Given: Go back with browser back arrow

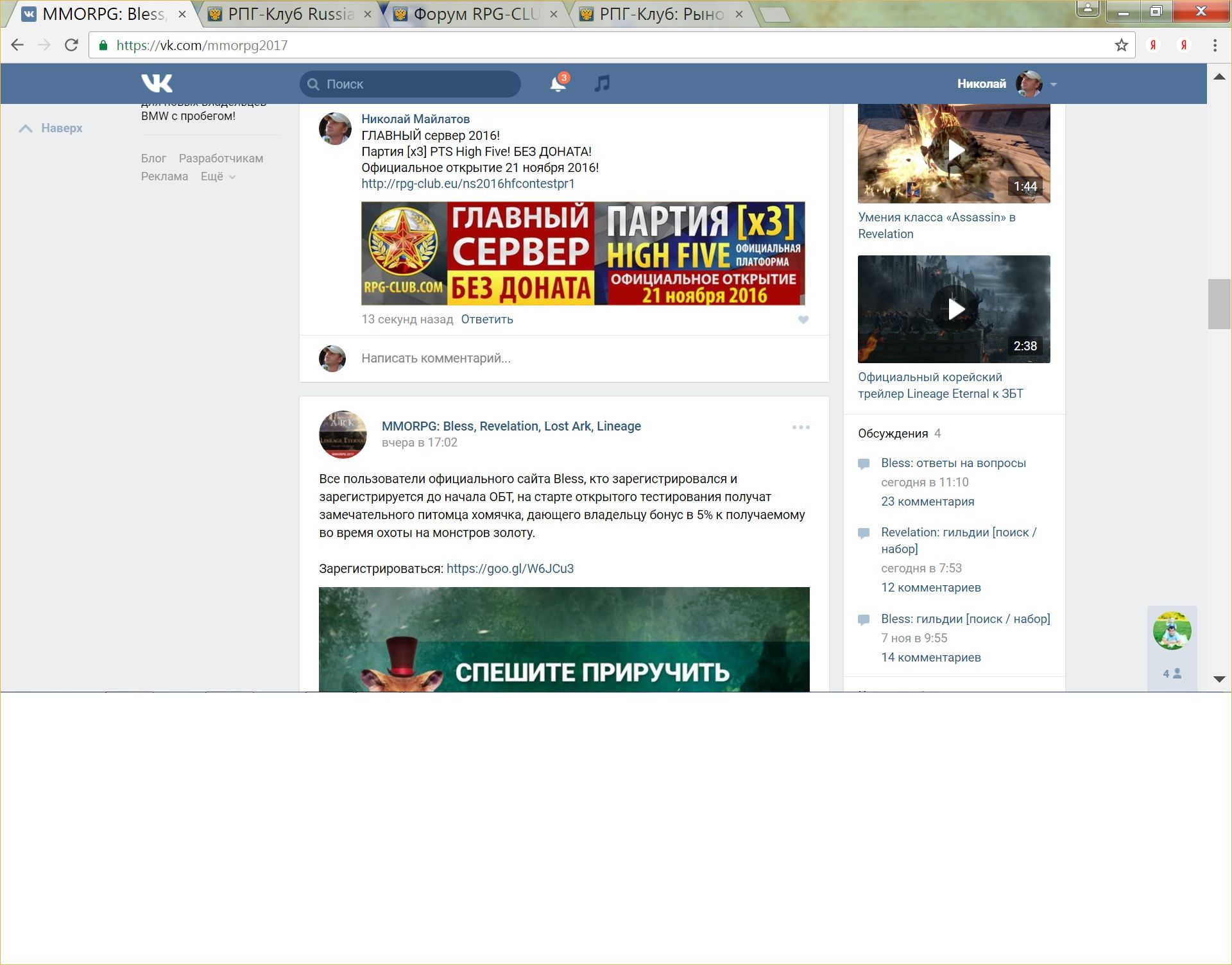Looking at the screenshot, I should pos(17,45).
